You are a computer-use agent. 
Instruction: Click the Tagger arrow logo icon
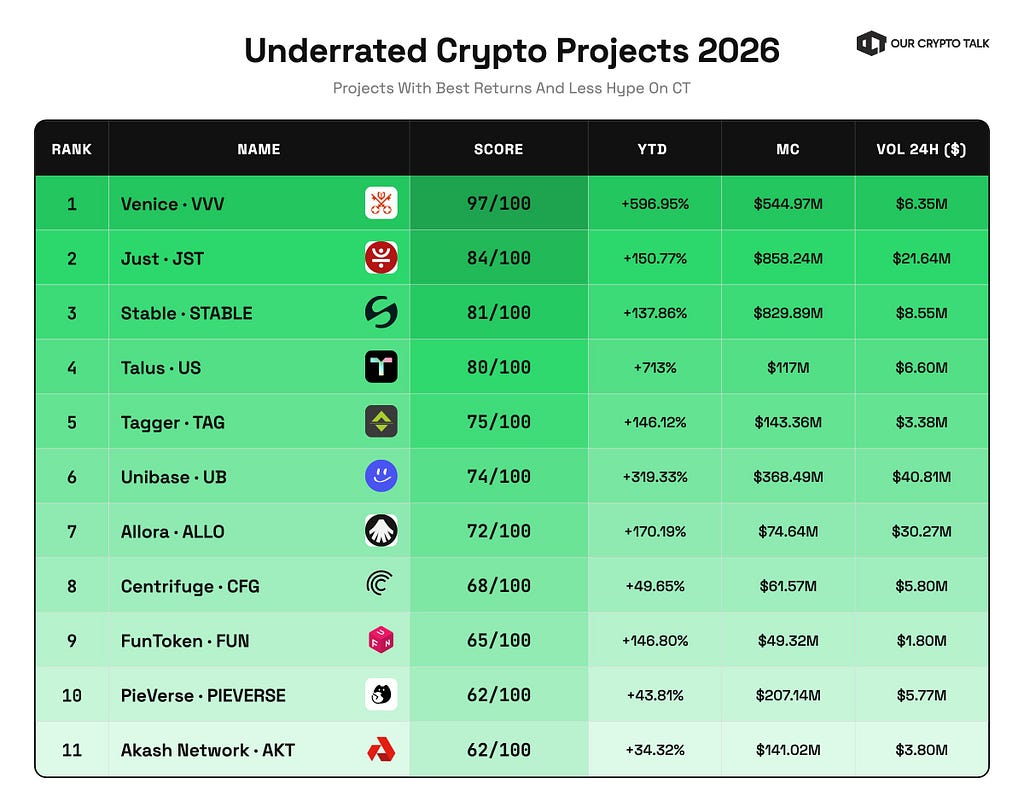381,421
